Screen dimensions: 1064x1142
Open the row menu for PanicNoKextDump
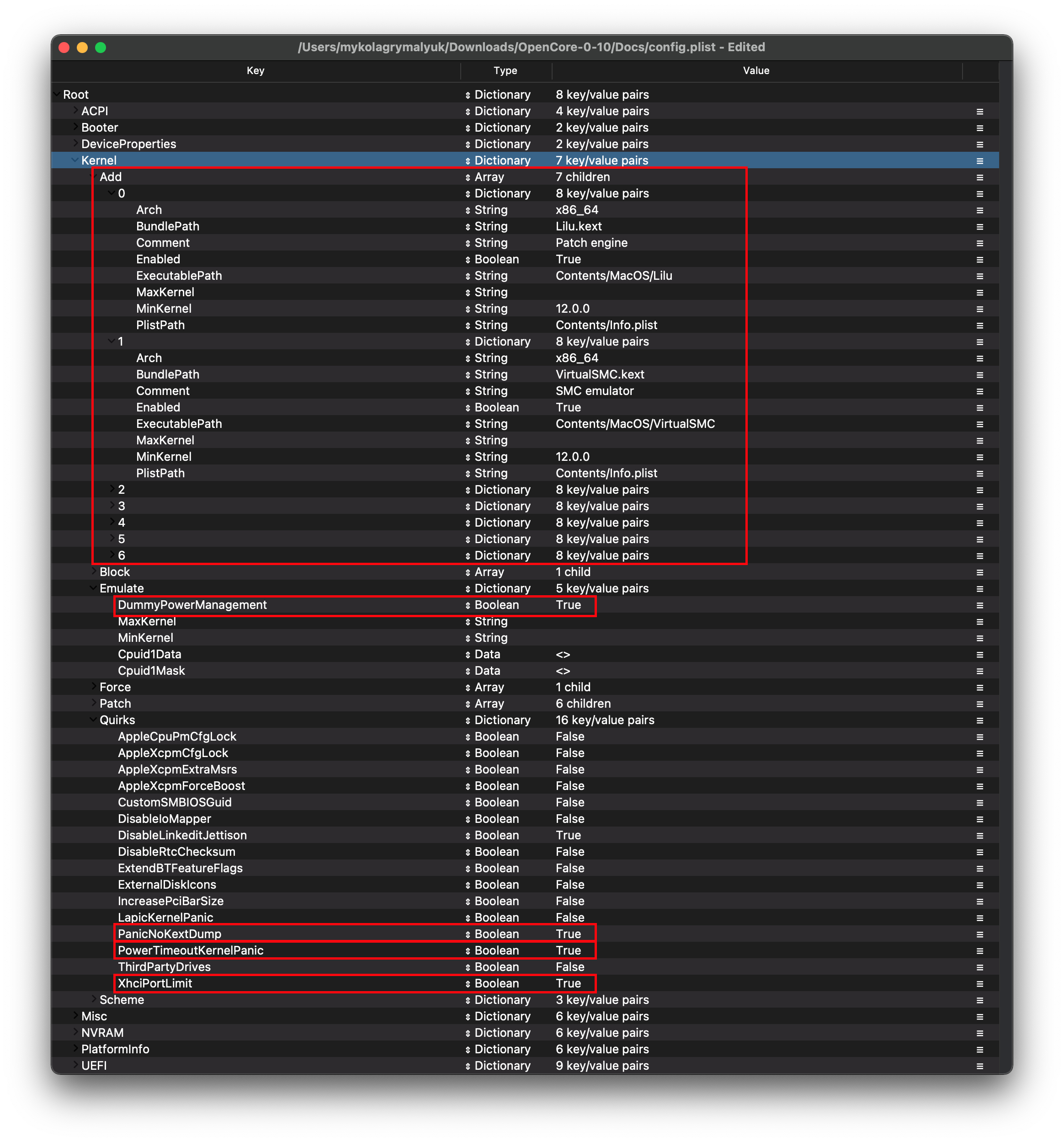(x=979, y=934)
